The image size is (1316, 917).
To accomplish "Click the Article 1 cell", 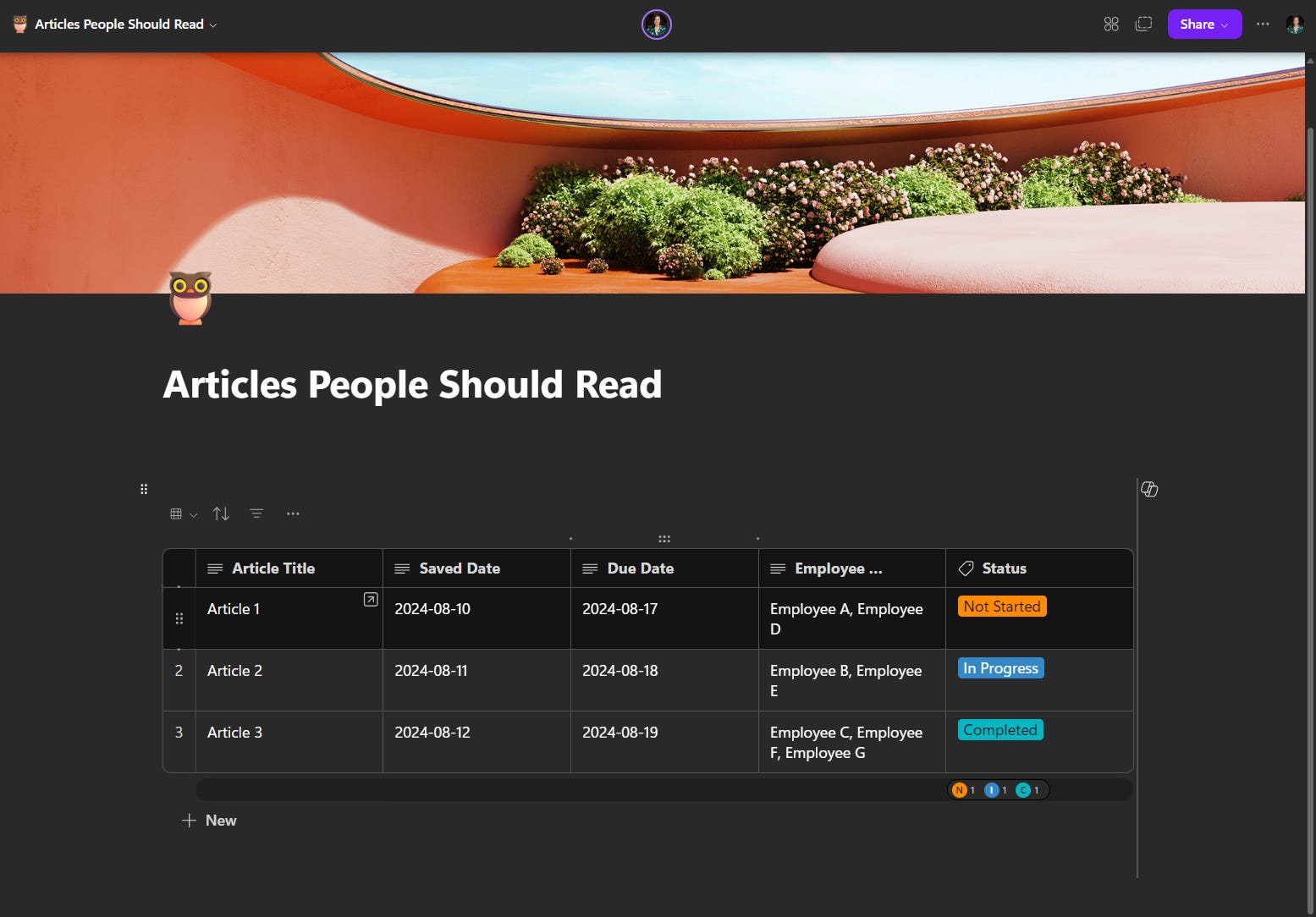I will point(289,618).
